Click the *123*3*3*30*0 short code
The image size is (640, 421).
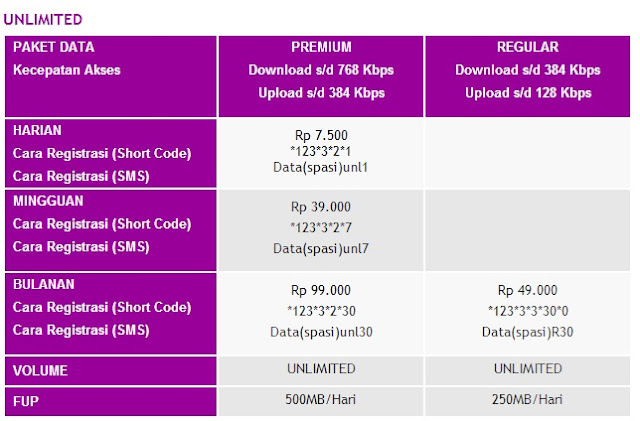(x=528, y=311)
